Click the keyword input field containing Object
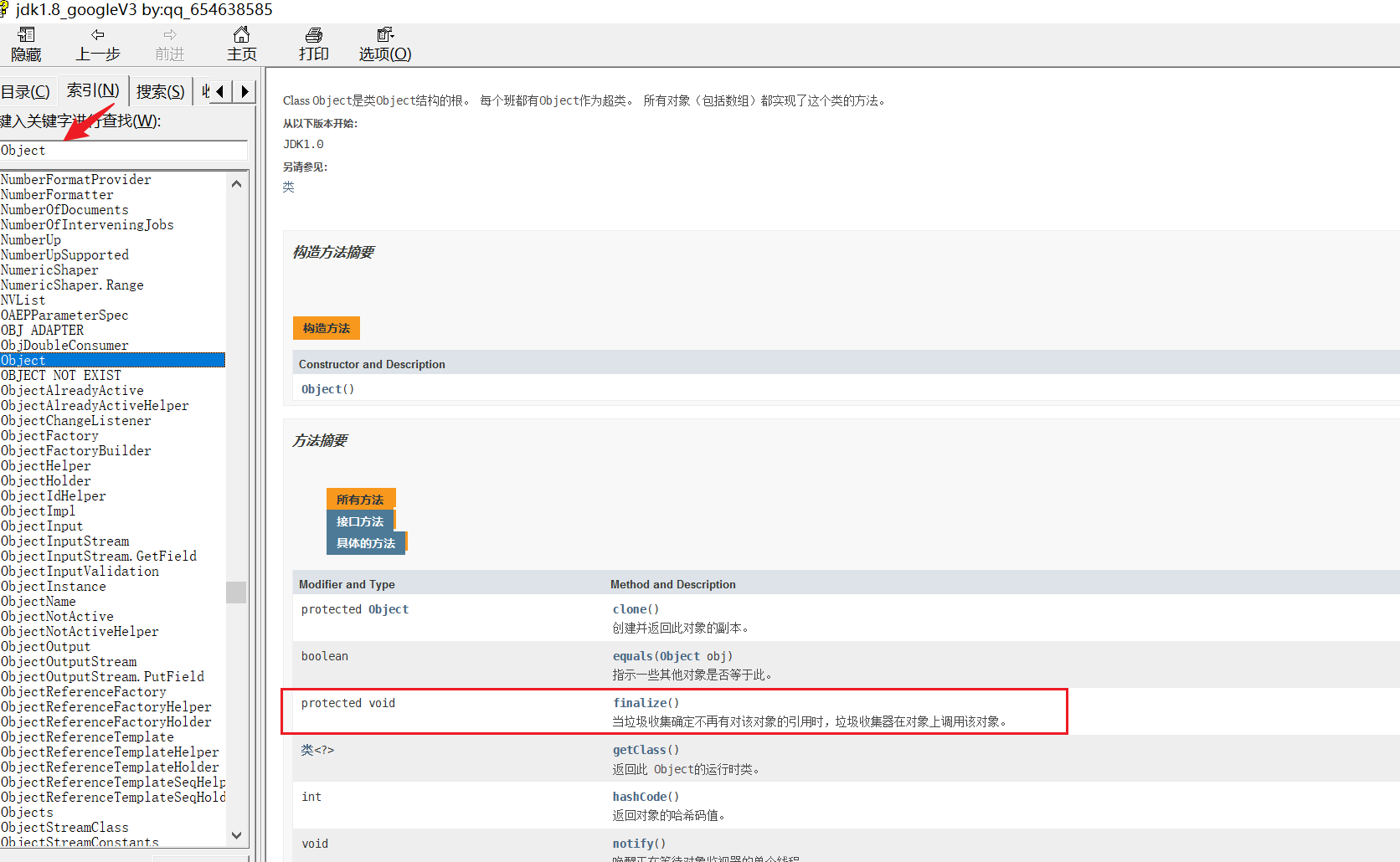1400x862 pixels. (123, 151)
